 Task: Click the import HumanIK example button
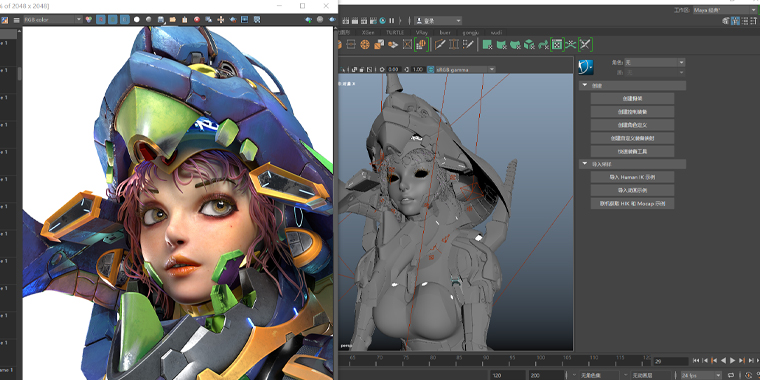click(632, 177)
